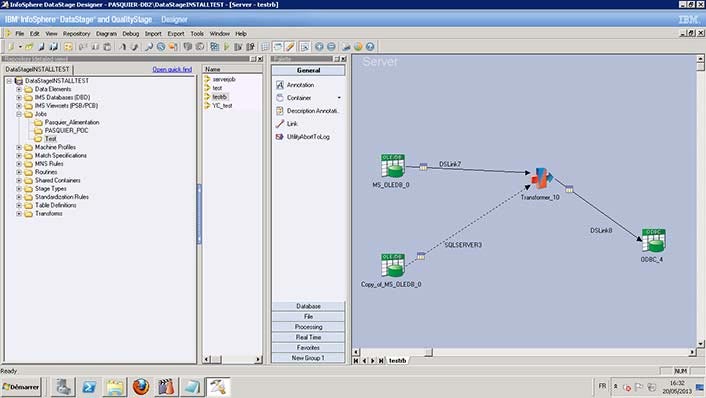Open the Debug menu

point(131,34)
